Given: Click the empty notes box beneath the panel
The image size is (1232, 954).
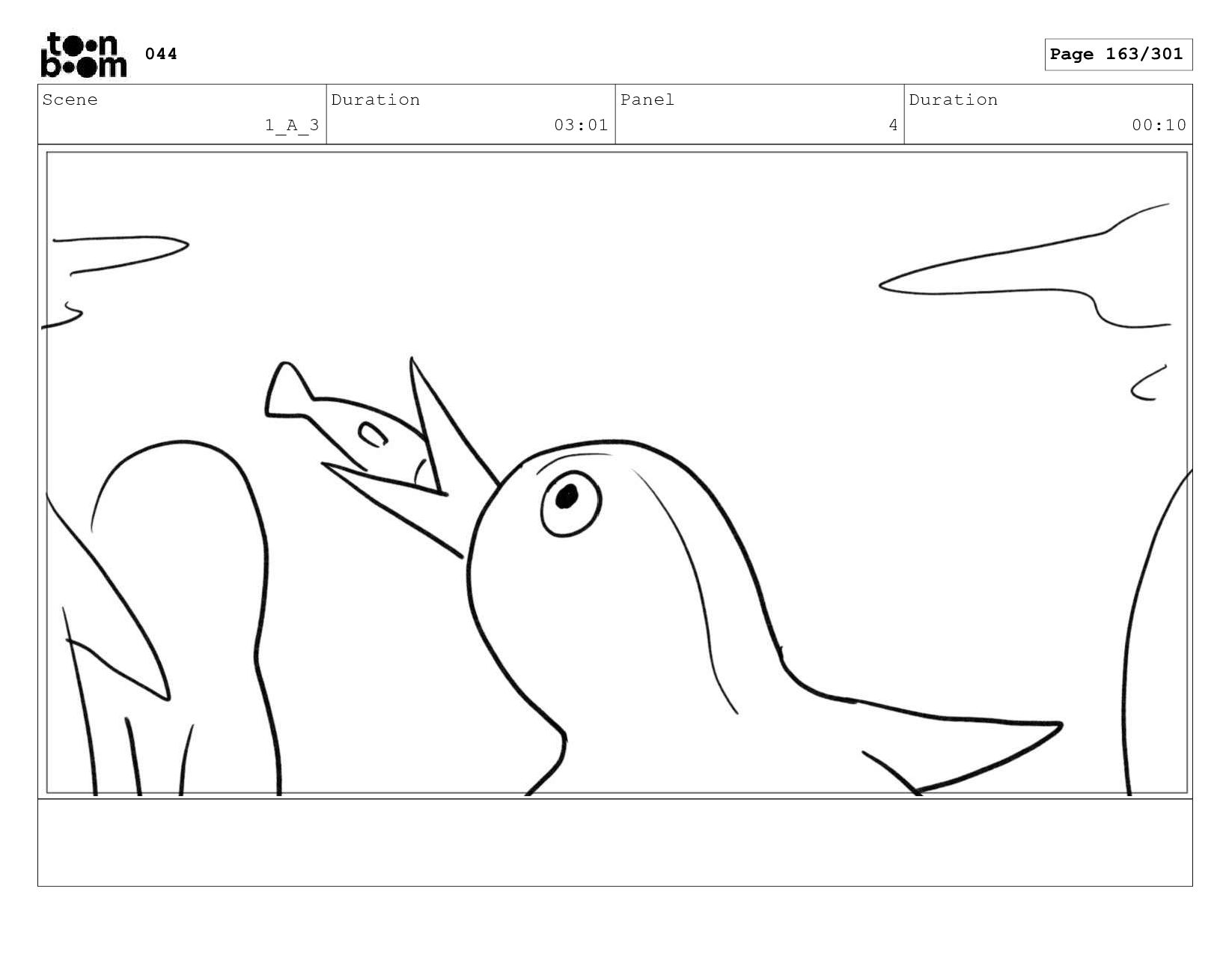Looking at the screenshot, I should [615, 843].
